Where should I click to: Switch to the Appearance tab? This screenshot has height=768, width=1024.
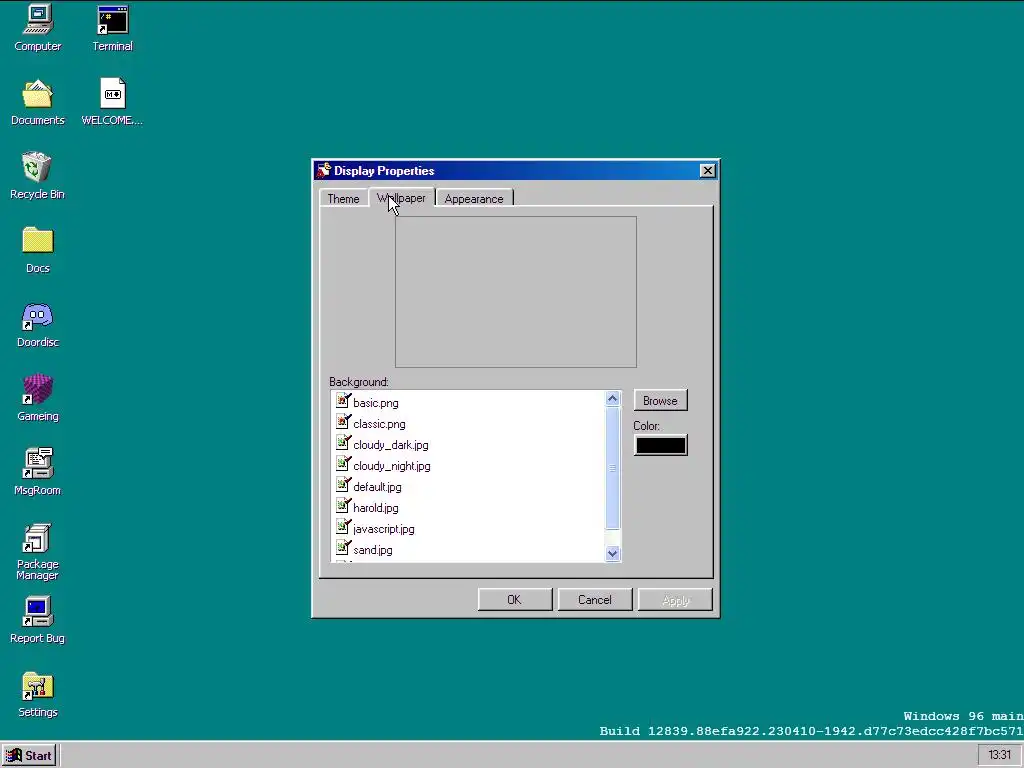[x=474, y=199]
